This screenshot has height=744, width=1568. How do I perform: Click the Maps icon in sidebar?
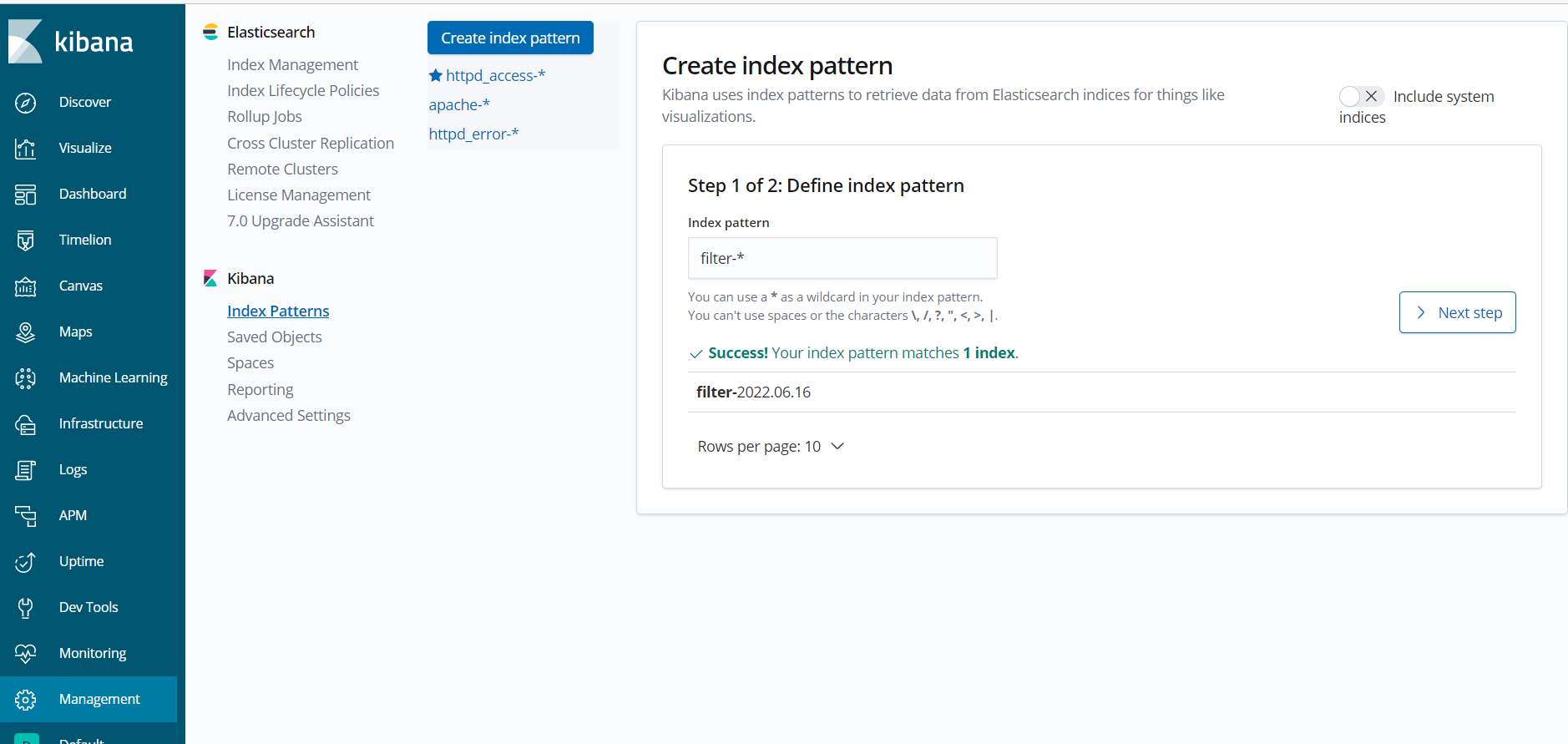[26, 332]
